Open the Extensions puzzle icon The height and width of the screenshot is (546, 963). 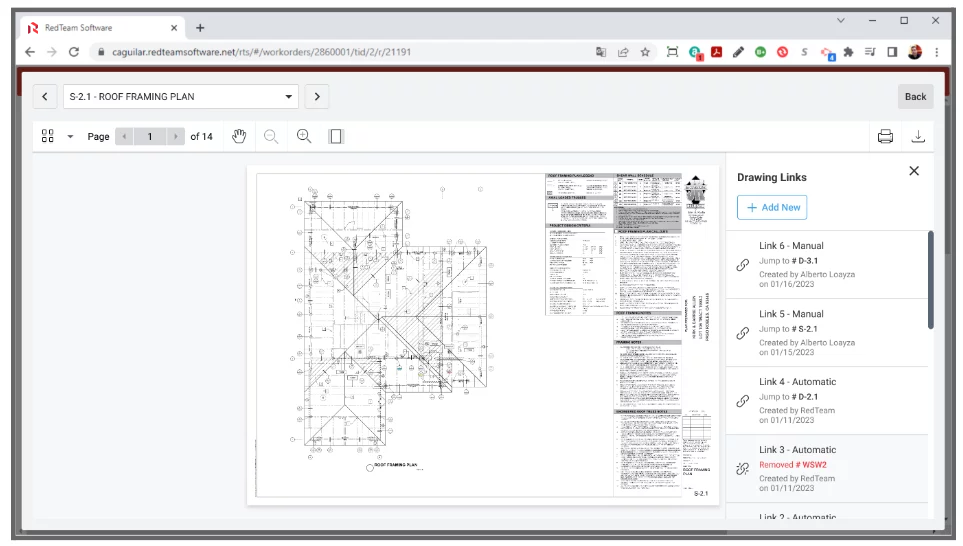(x=848, y=52)
